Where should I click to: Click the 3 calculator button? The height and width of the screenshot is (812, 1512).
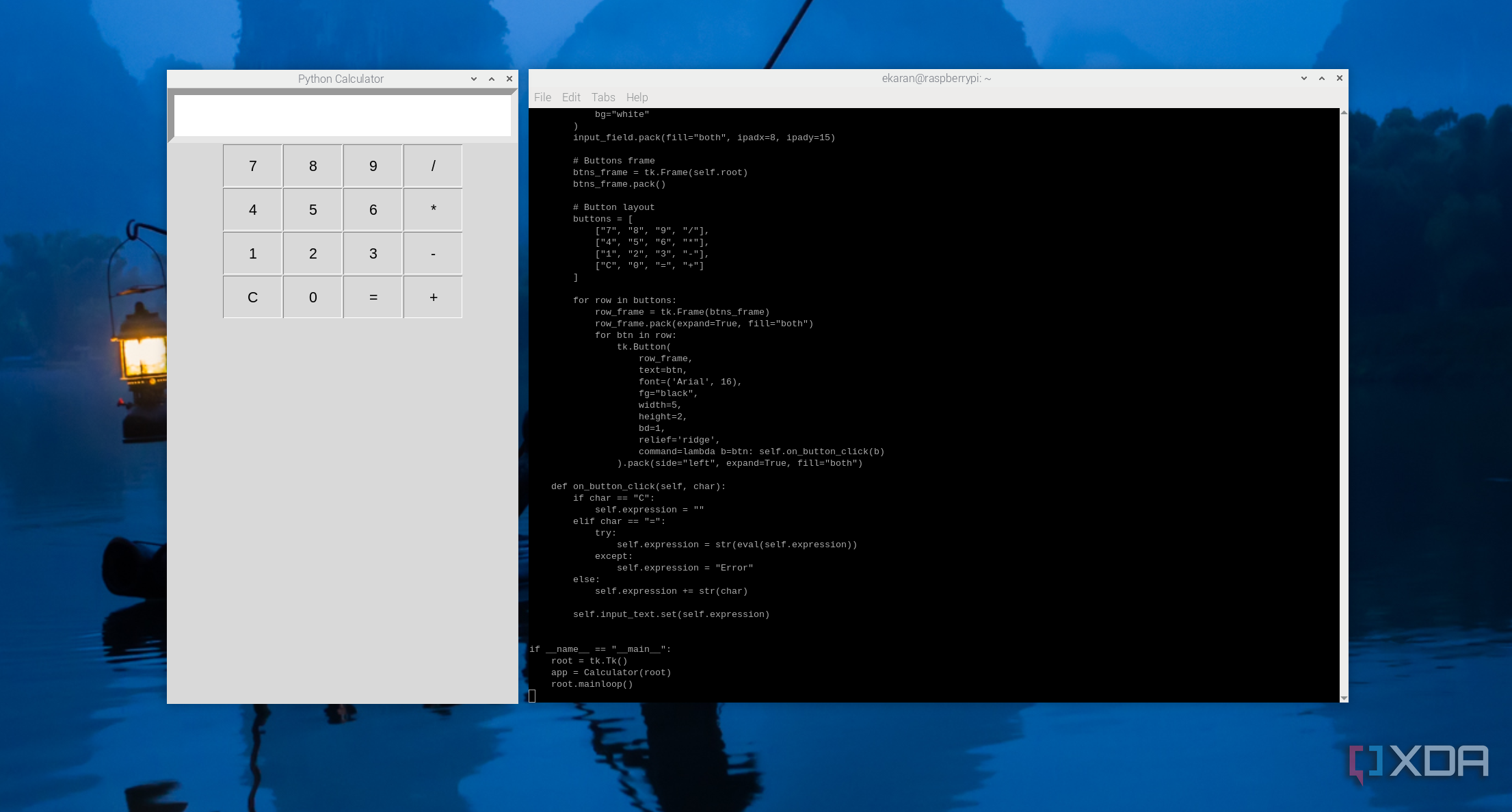[x=373, y=254]
